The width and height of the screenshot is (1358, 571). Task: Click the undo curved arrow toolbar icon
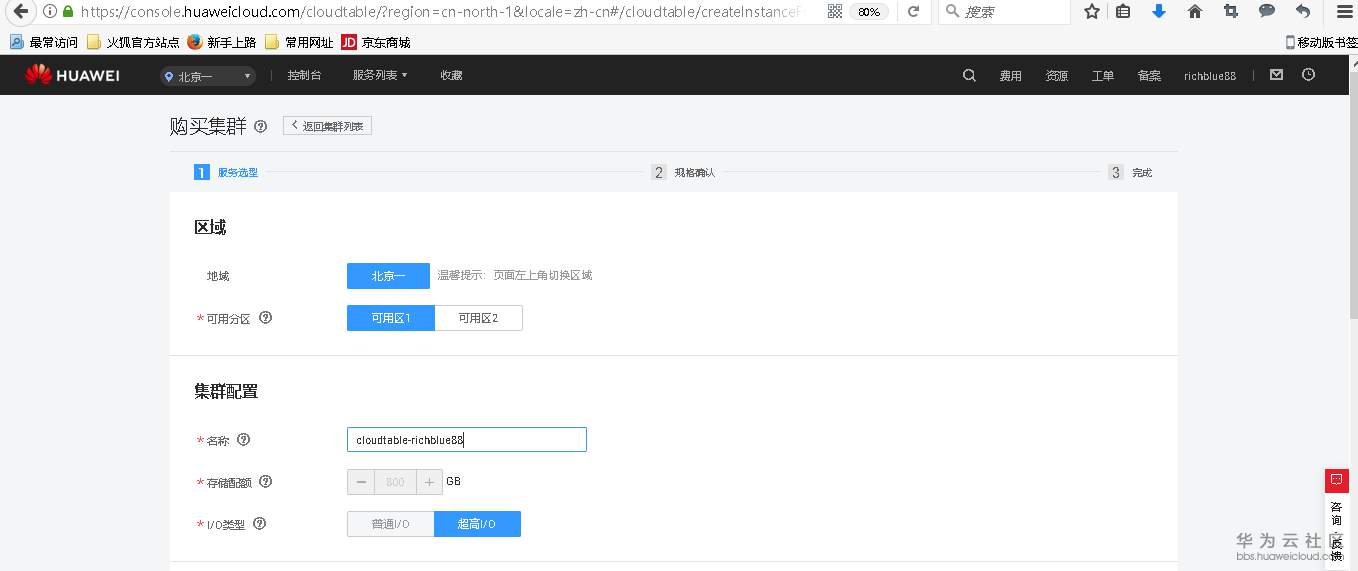(1302, 12)
